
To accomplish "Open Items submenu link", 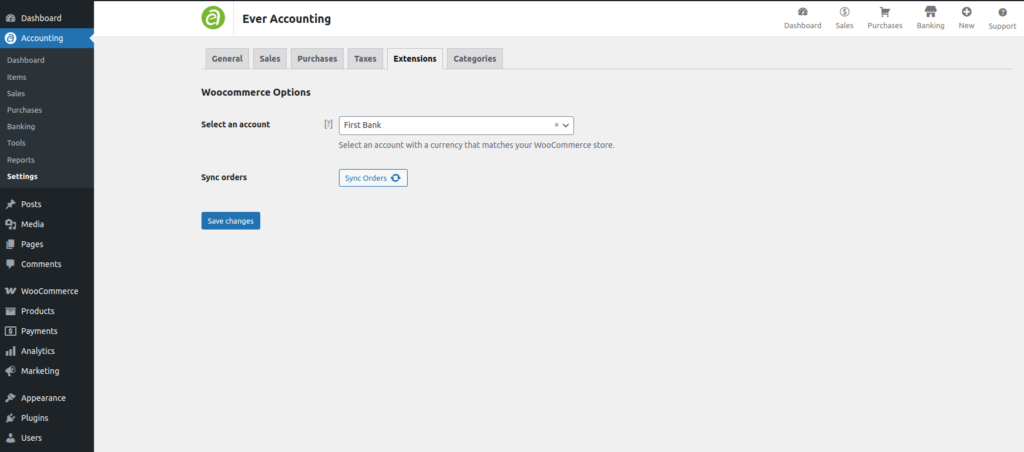I will coord(16,77).
